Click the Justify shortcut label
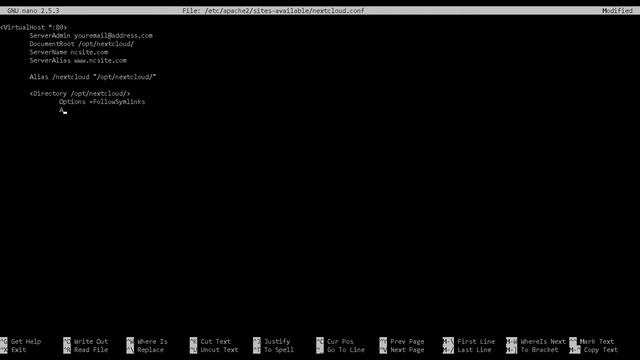This screenshot has height=360, width=640. click(277, 341)
